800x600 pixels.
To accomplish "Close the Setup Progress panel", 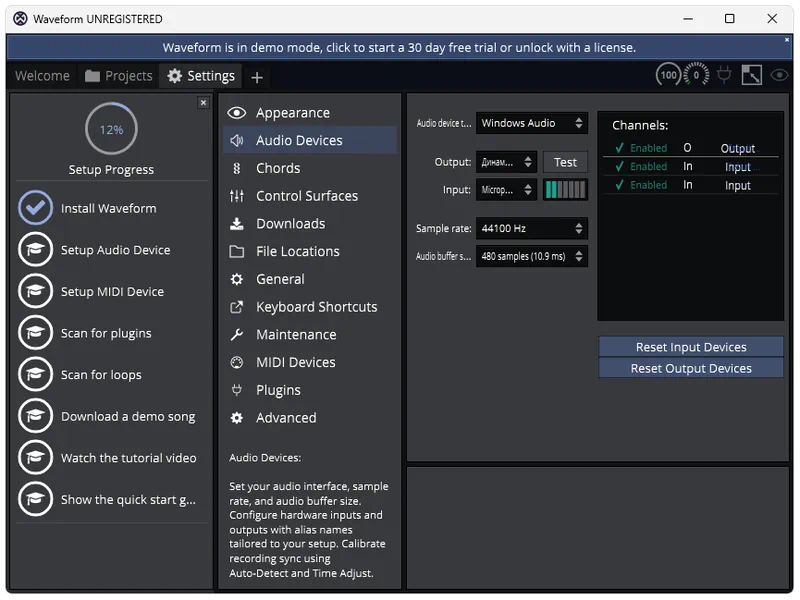I will pyautogui.click(x=204, y=103).
